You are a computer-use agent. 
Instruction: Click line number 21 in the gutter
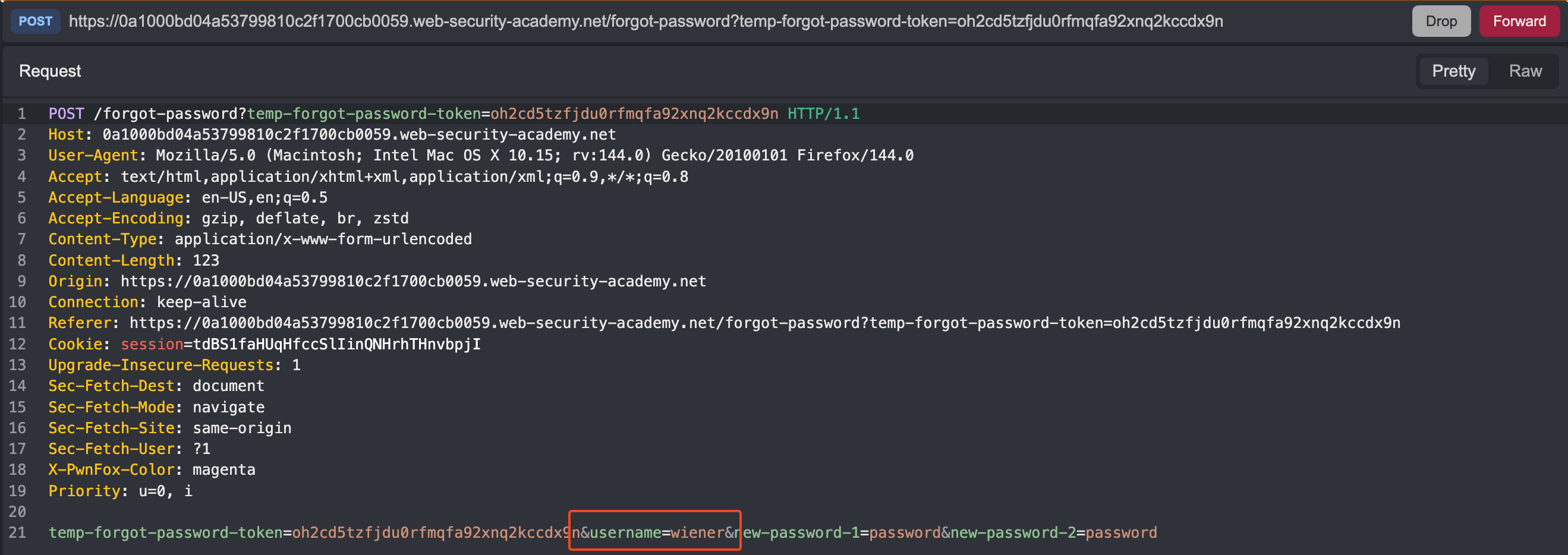pyautogui.click(x=18, y=533)
